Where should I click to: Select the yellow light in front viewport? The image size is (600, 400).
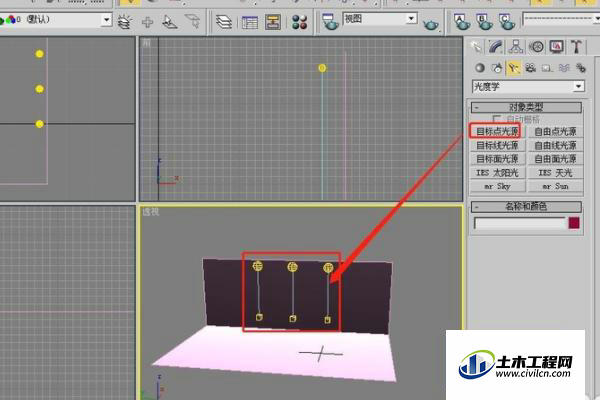322,68
